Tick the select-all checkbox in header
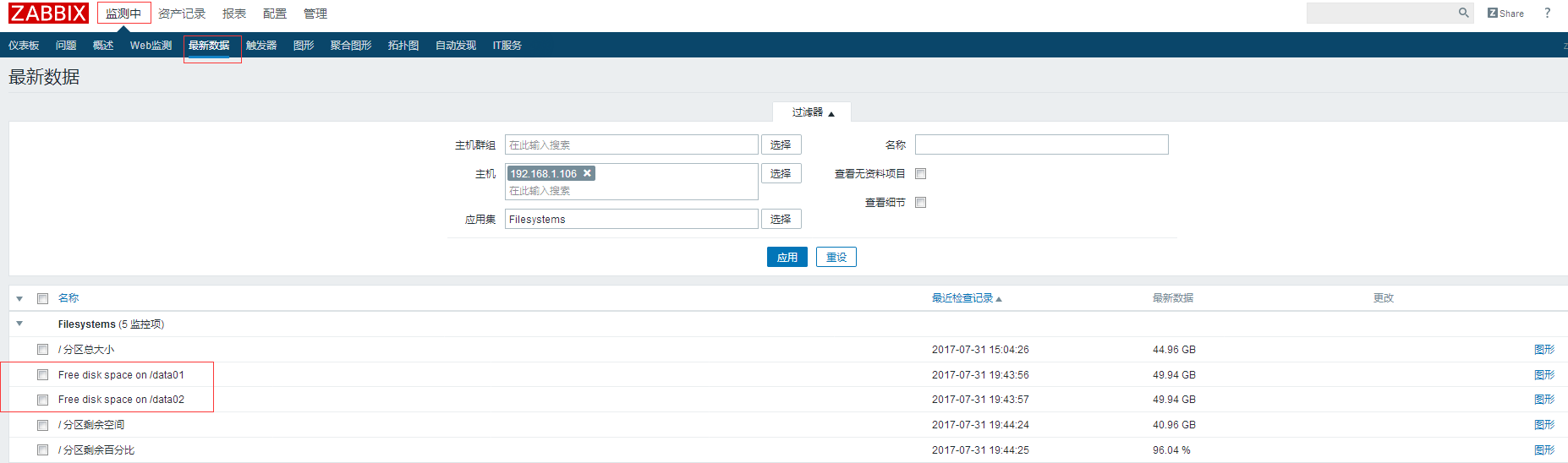 click(x=42, y=298)
